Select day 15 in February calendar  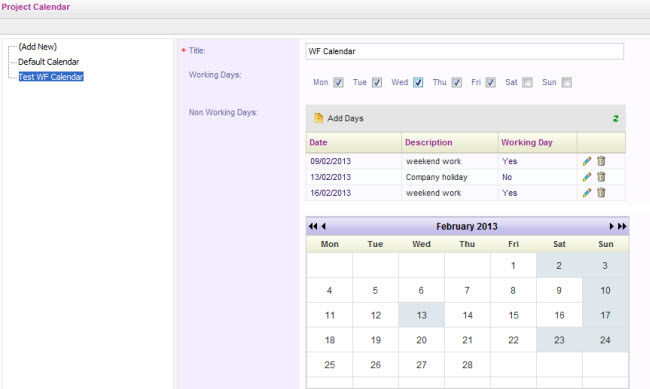[x=513, y=315]
